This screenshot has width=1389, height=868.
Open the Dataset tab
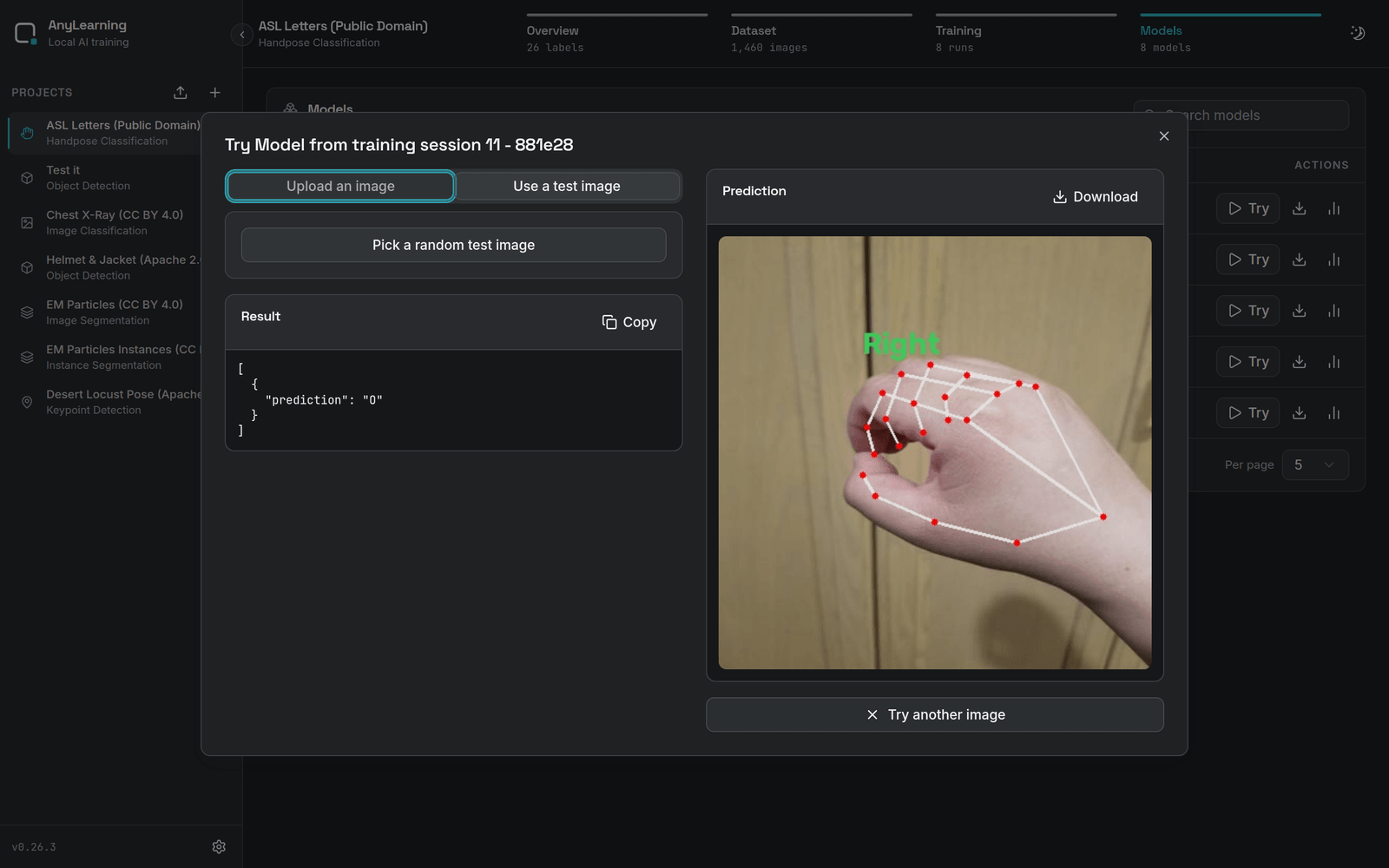click(x=821, y=35)
